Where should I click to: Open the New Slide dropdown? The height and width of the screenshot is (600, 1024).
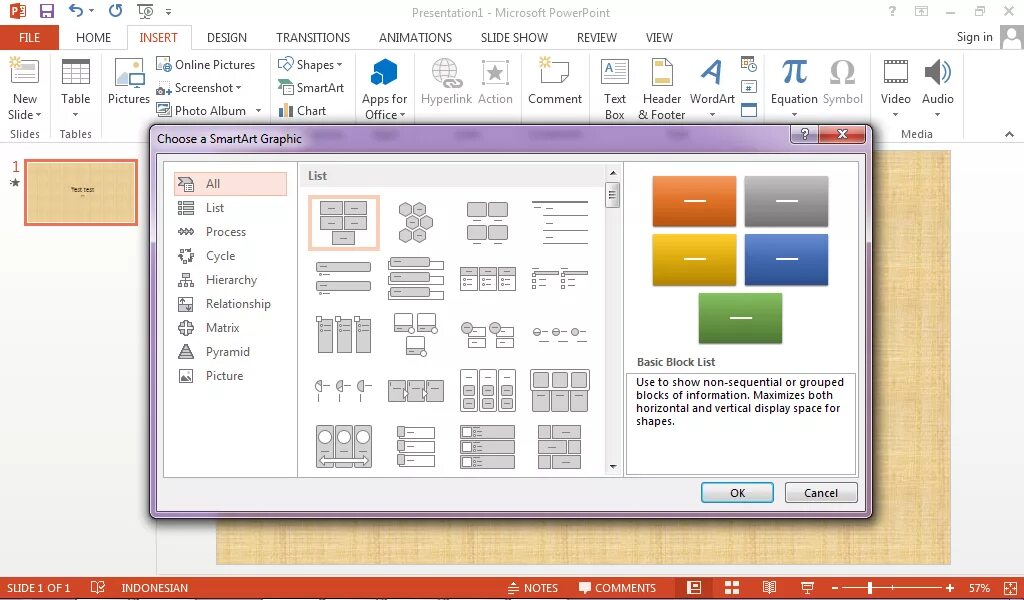(25, 107)
